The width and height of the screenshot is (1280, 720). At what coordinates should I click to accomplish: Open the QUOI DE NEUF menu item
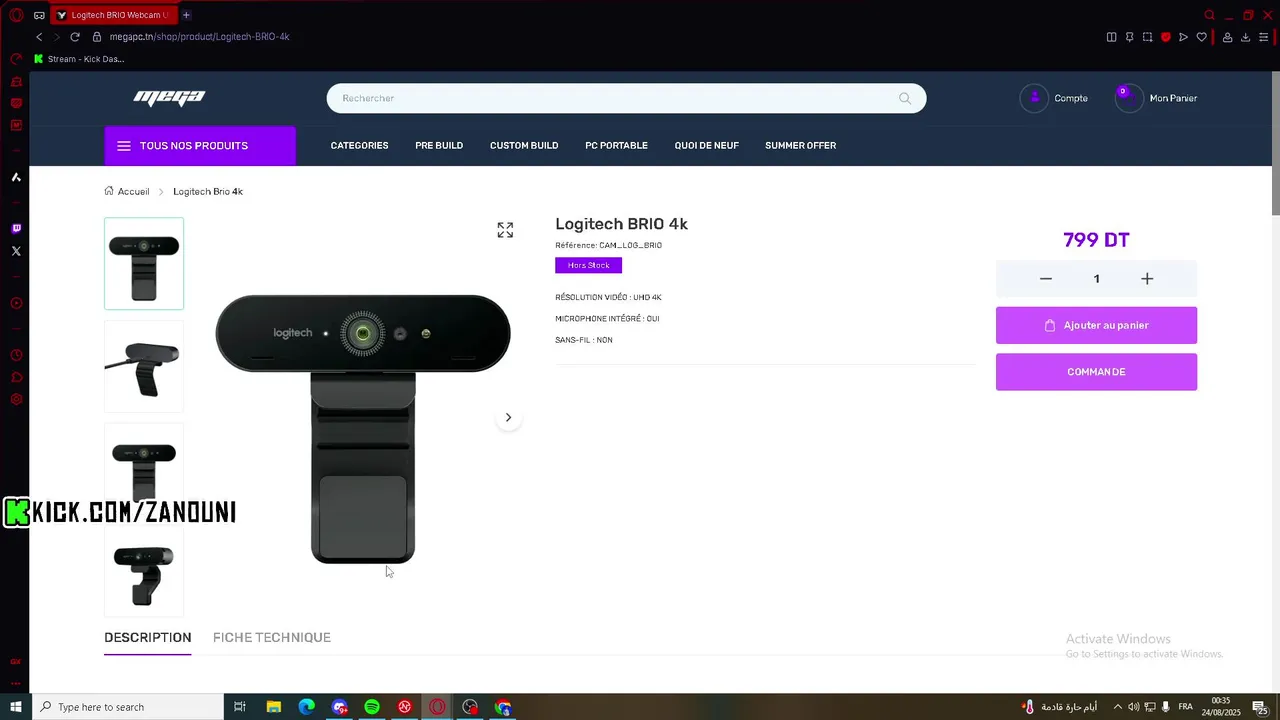point(706,146)
